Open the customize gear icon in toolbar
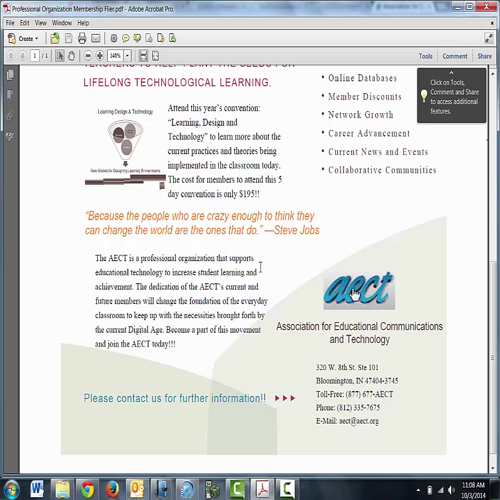 [114, 39]
